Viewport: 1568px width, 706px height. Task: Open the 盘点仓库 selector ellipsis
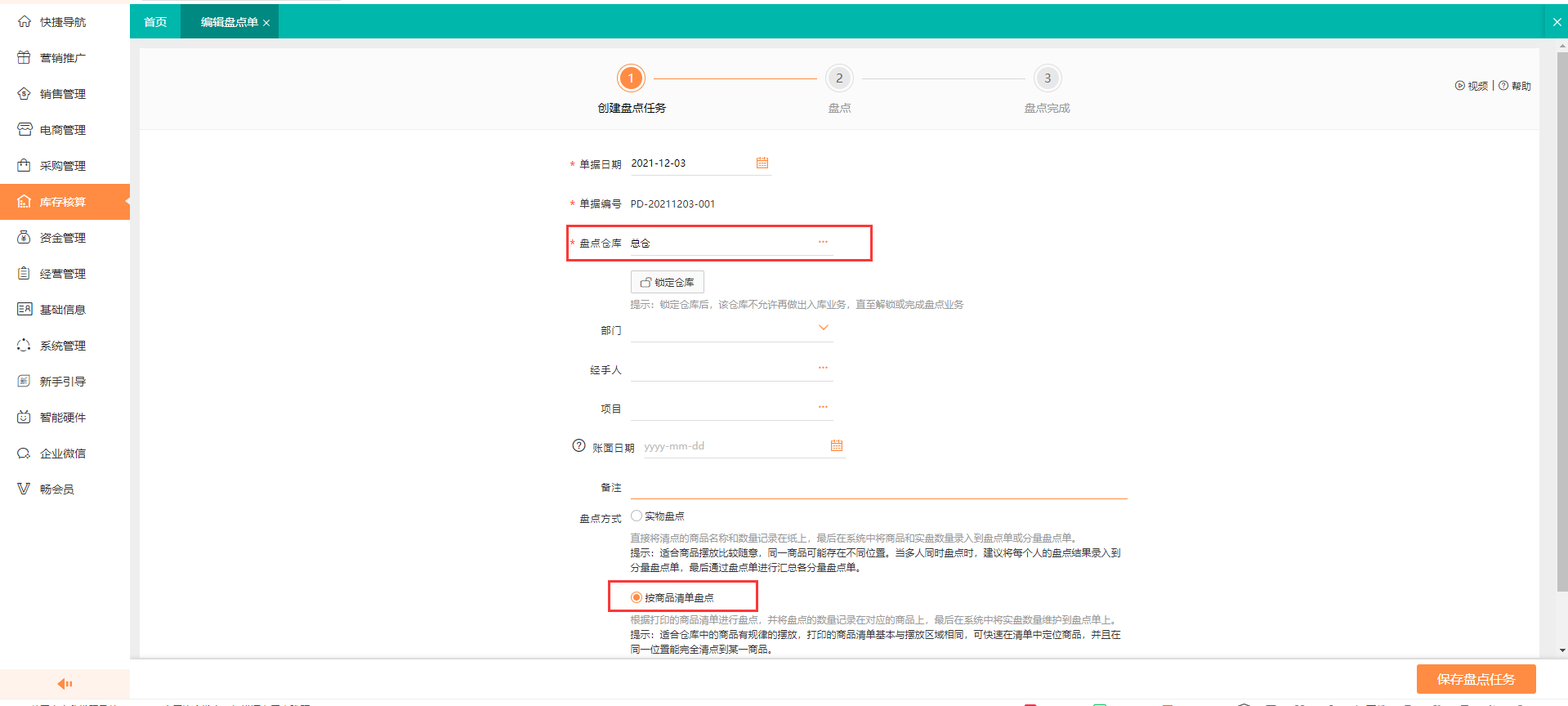click(x=823, y=242)
